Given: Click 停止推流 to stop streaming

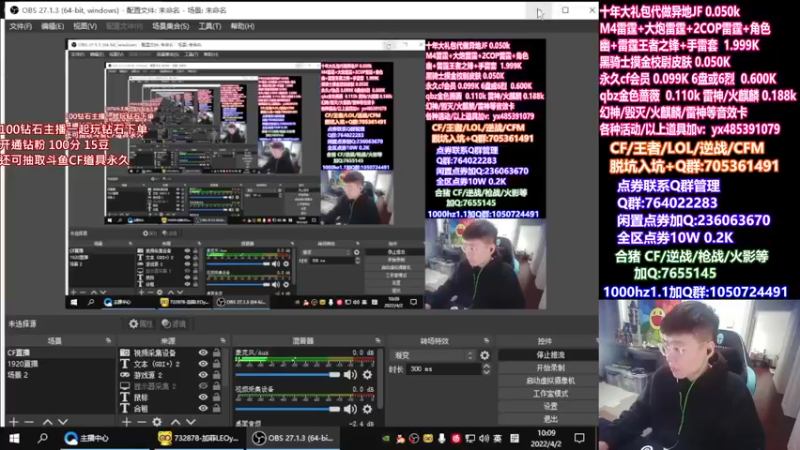Looking at the screenshot, I should pos(549,355).
